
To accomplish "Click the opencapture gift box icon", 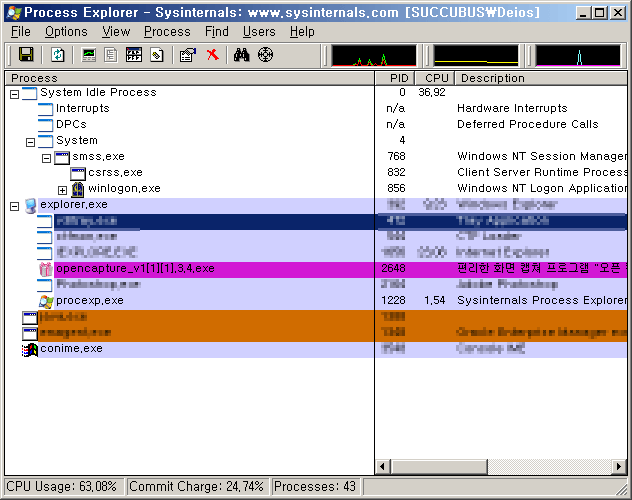I will tap(46, 269).
